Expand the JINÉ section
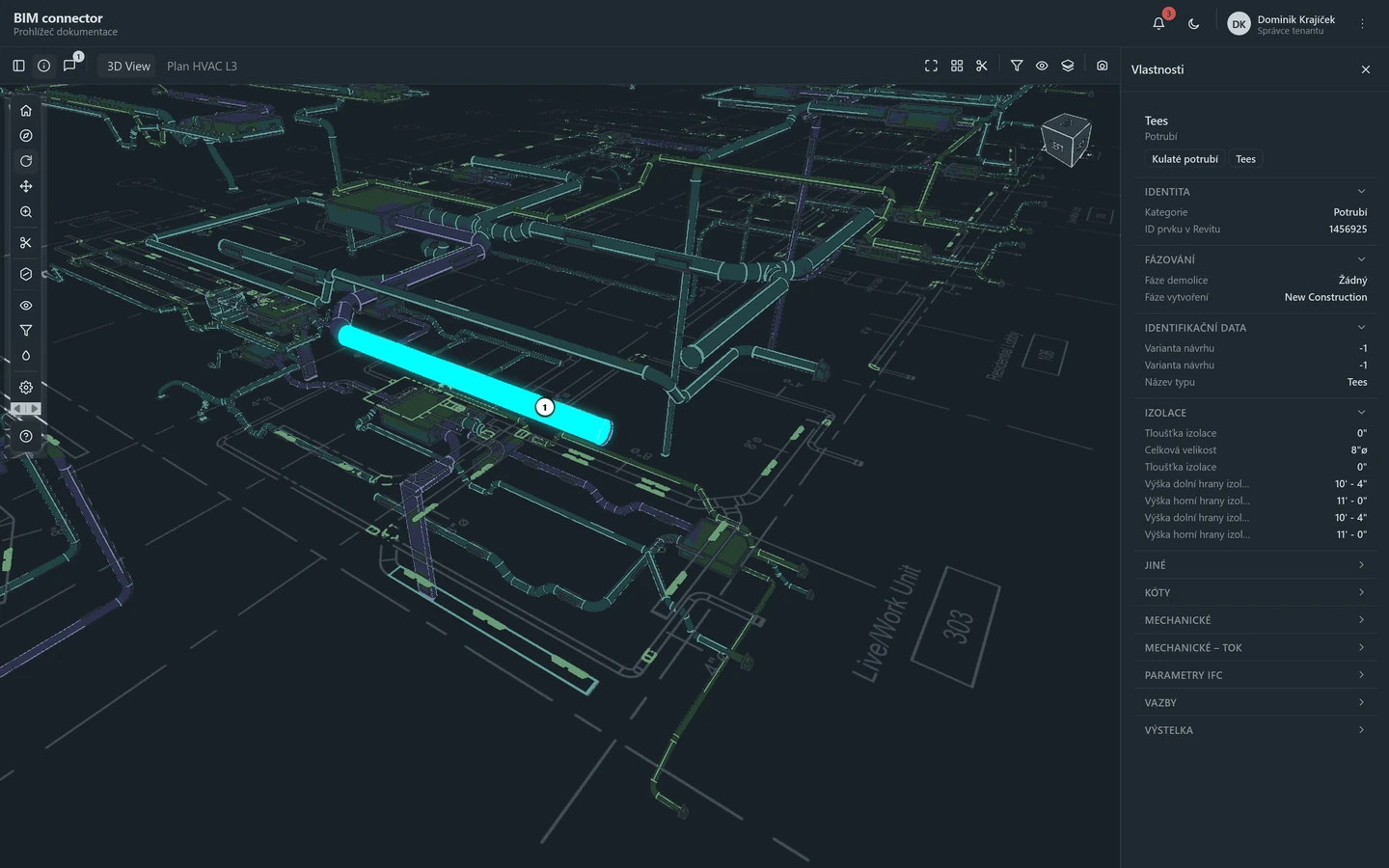Screen dimensions: 1389x868 pyautogui.click(x=1255, y=565)
